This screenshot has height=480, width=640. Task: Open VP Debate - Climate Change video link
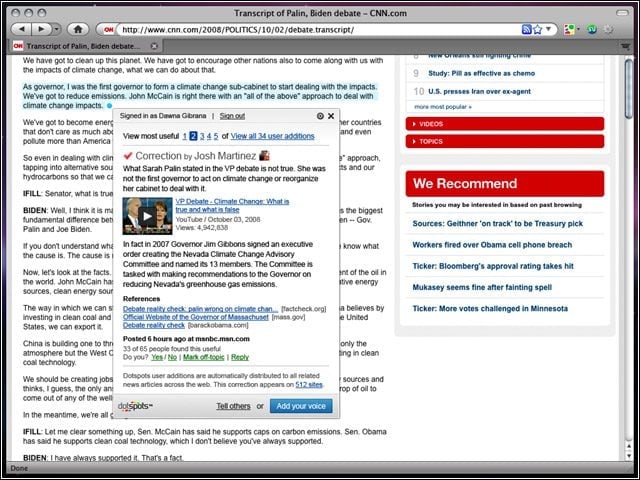(232, 205)
